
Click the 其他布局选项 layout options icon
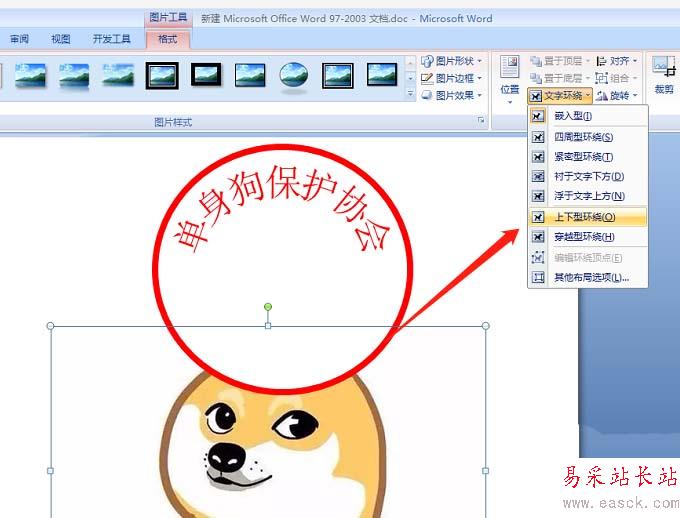[538, 277]
